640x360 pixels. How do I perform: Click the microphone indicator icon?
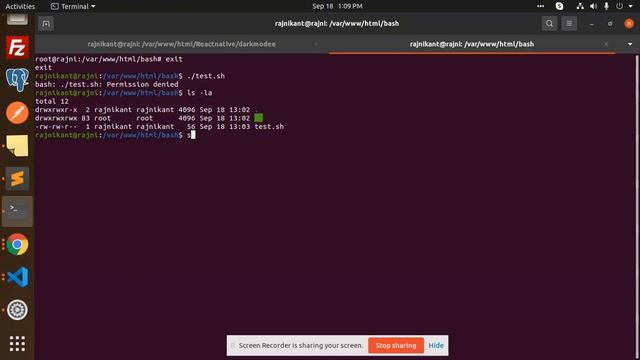(x=606, y=6)
